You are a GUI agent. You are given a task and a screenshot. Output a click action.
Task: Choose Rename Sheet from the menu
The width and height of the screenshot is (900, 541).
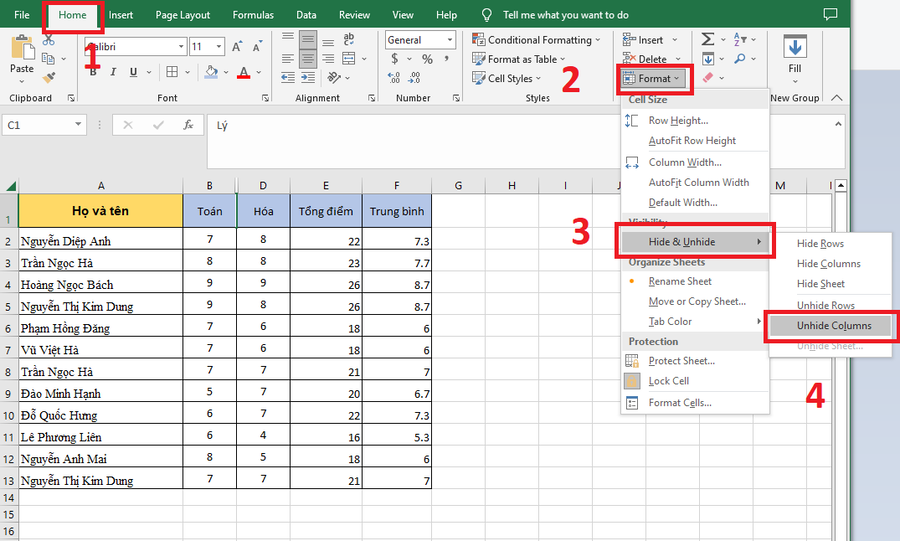coord(695,281)
